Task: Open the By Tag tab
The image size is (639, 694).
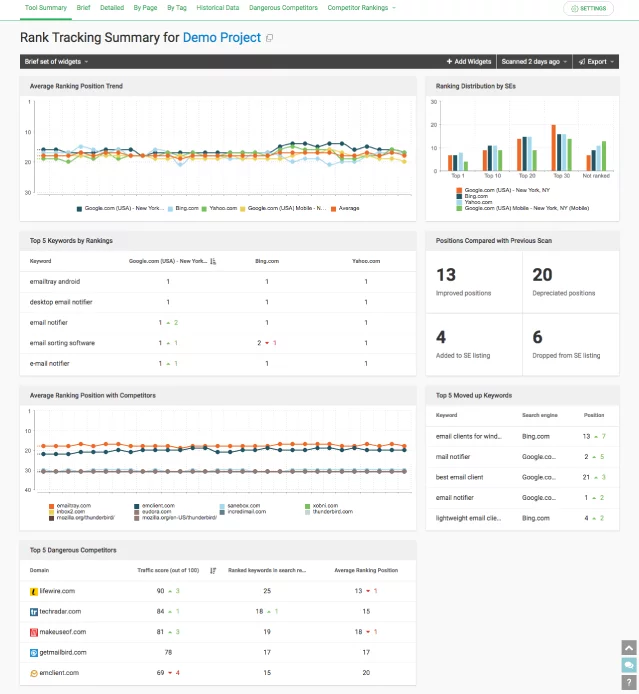Action: point(177,8)
